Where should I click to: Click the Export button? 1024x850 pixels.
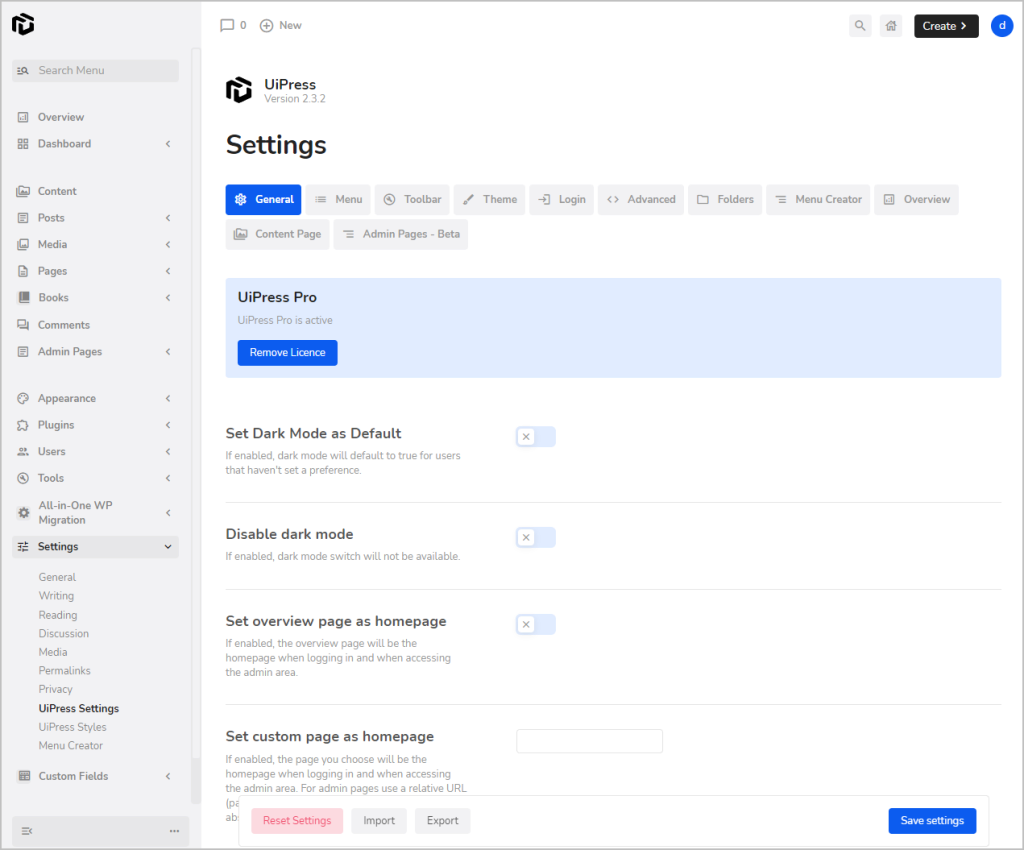click(x=442, y=821)
